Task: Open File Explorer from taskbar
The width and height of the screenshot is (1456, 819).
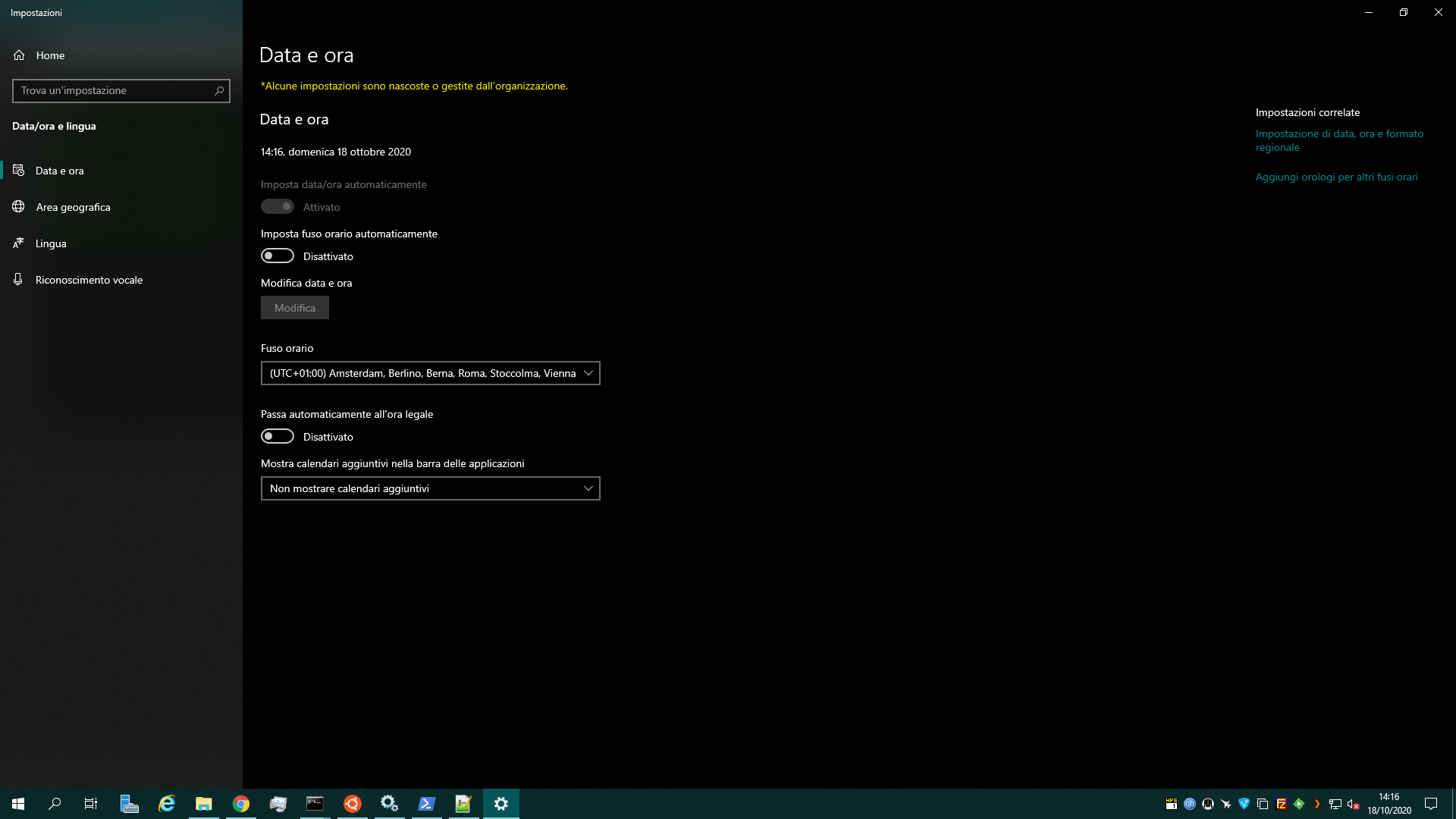Action: tap(203, 804)
